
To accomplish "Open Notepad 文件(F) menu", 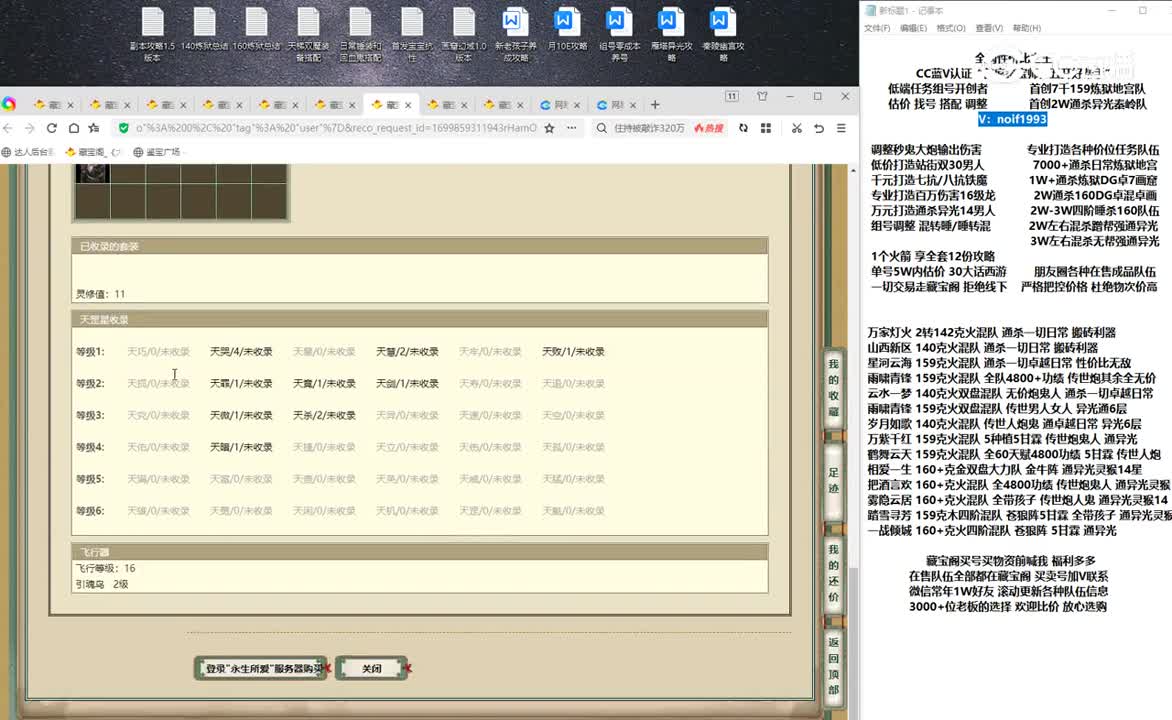I will click(x=877, y=28).
